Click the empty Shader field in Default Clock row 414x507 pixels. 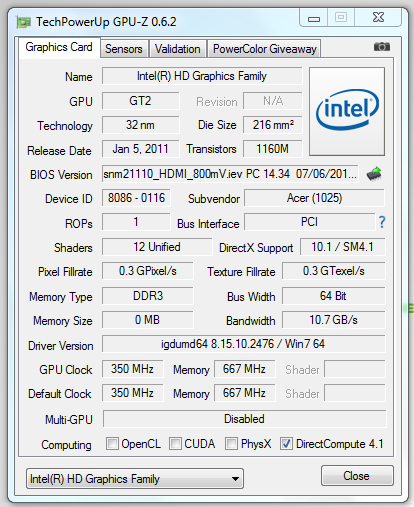click(355, 393)
